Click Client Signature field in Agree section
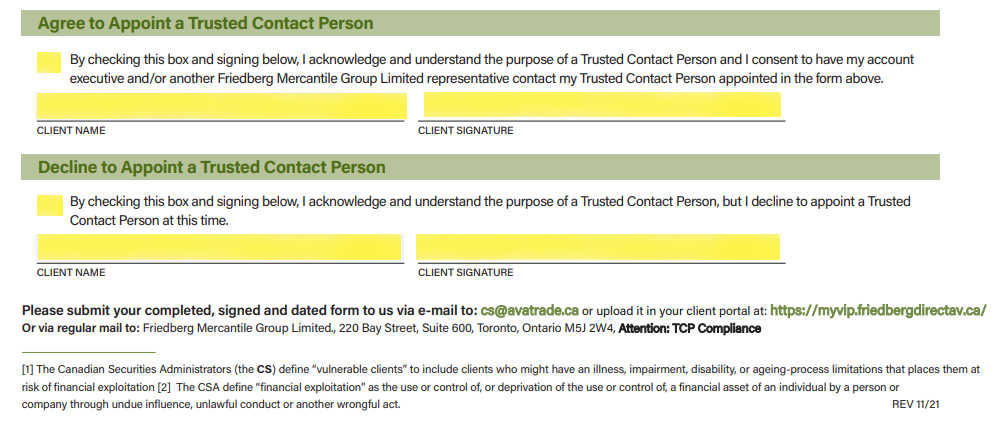This screenshot has height=447, width=996. (x=602, y=105)
